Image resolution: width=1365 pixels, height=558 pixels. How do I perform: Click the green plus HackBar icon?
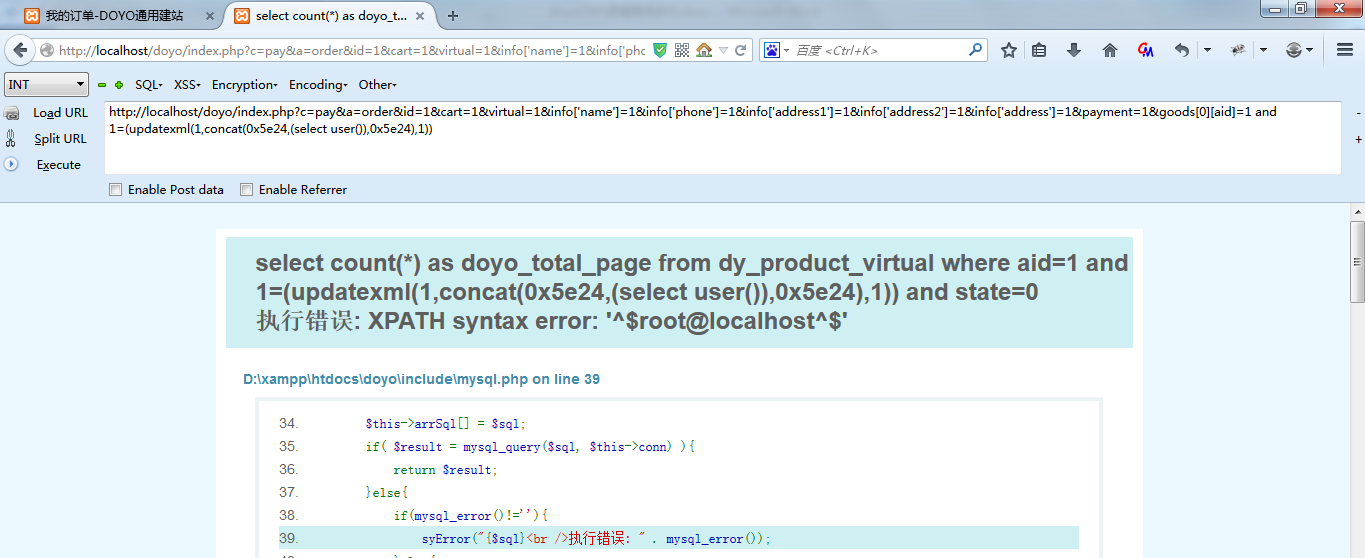(119, 85)
